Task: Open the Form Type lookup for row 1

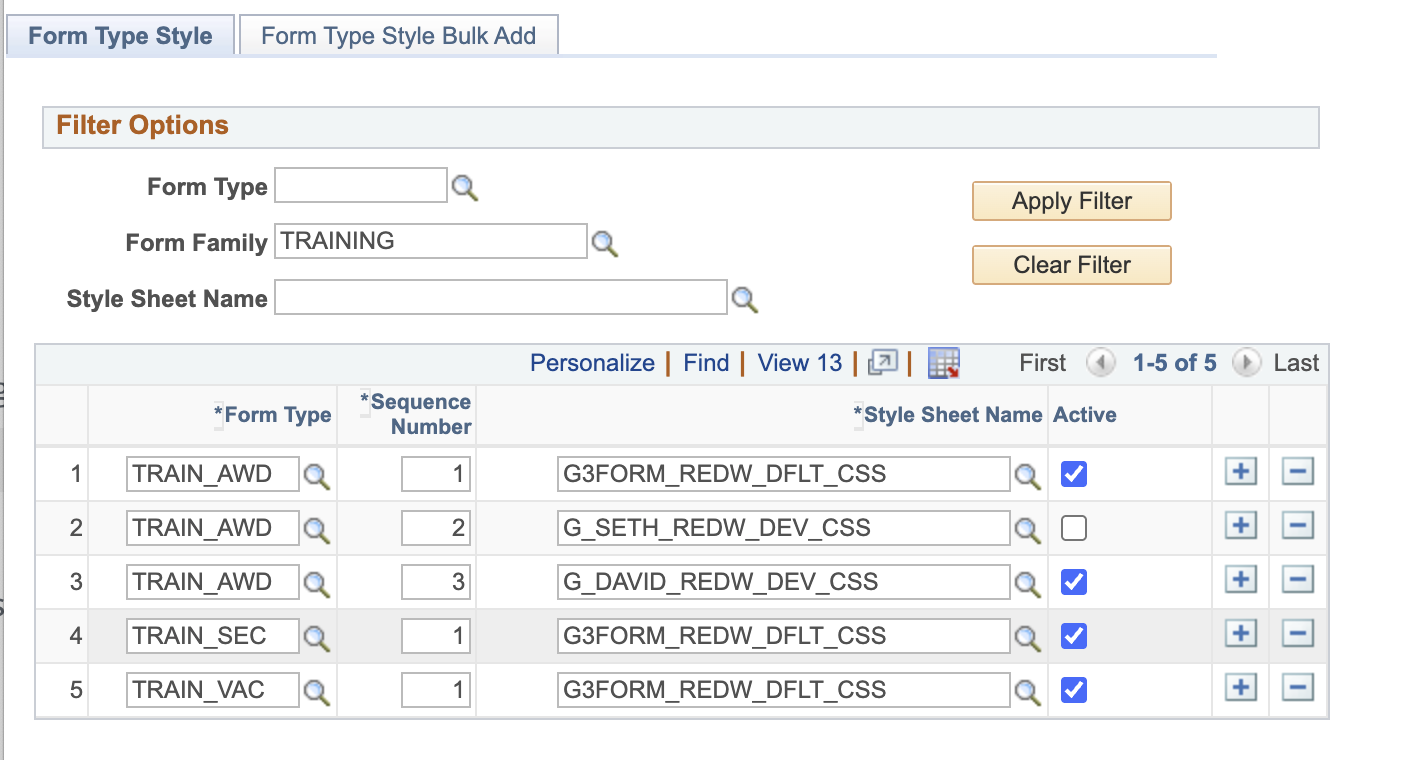Action: pos(317,474)
